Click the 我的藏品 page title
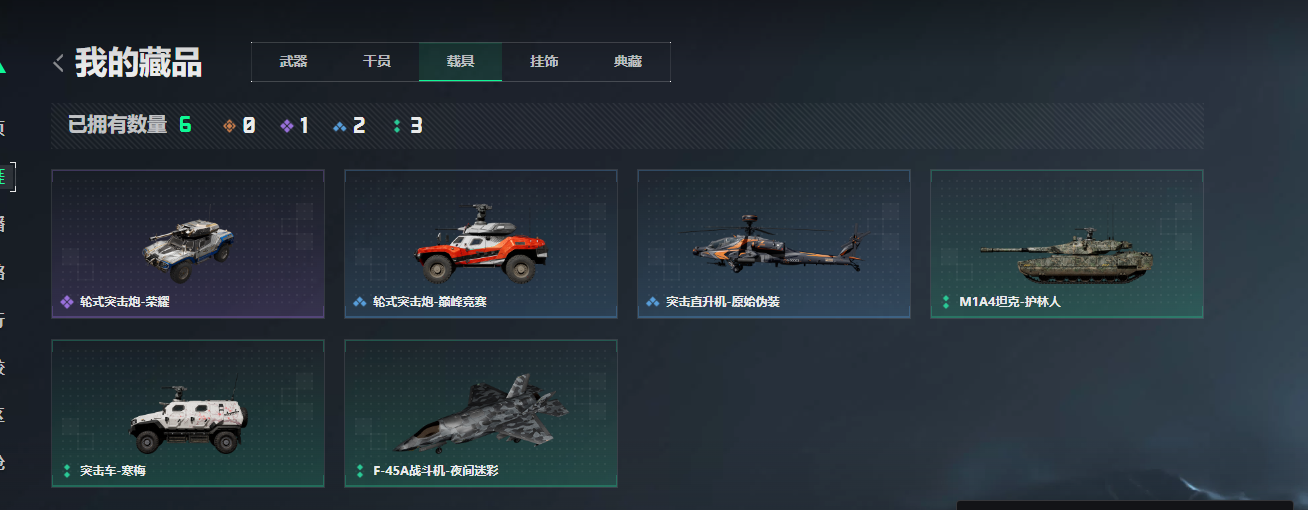This screenshot has height=510, width=1308. [138, 63]
